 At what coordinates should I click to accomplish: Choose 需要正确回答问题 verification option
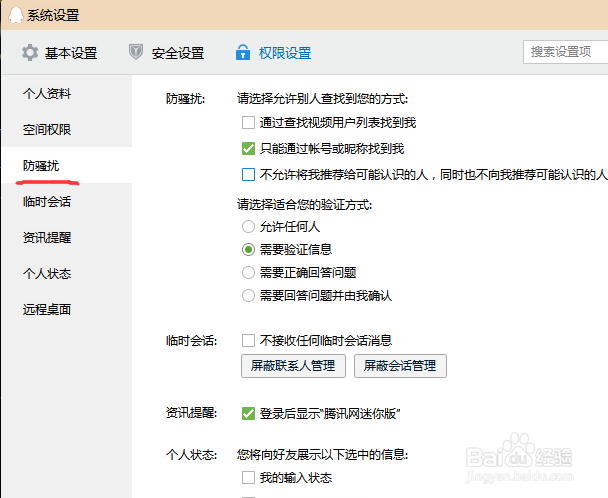pos(248,272)
